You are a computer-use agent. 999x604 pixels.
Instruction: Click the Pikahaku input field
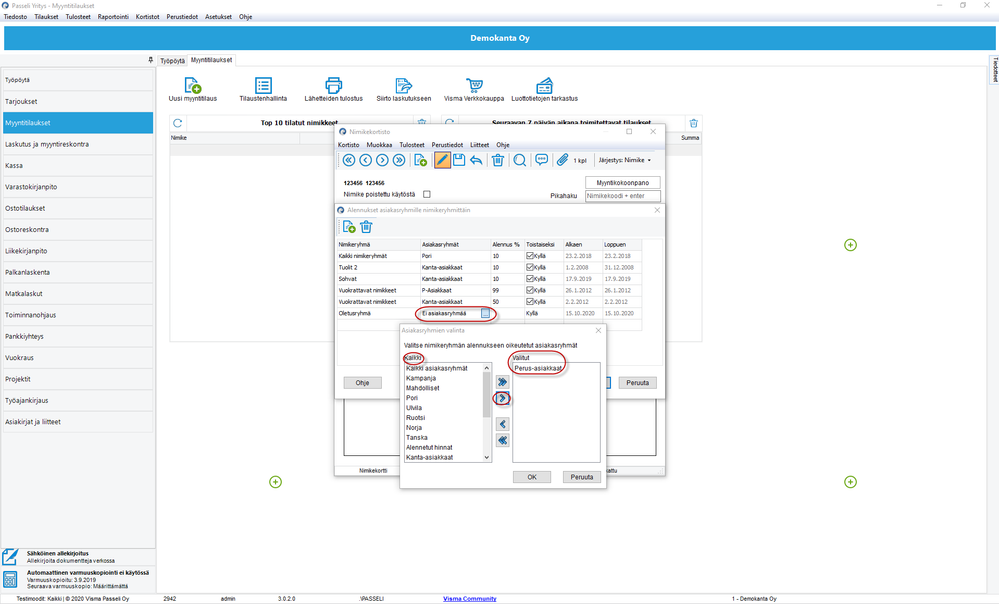622,196
